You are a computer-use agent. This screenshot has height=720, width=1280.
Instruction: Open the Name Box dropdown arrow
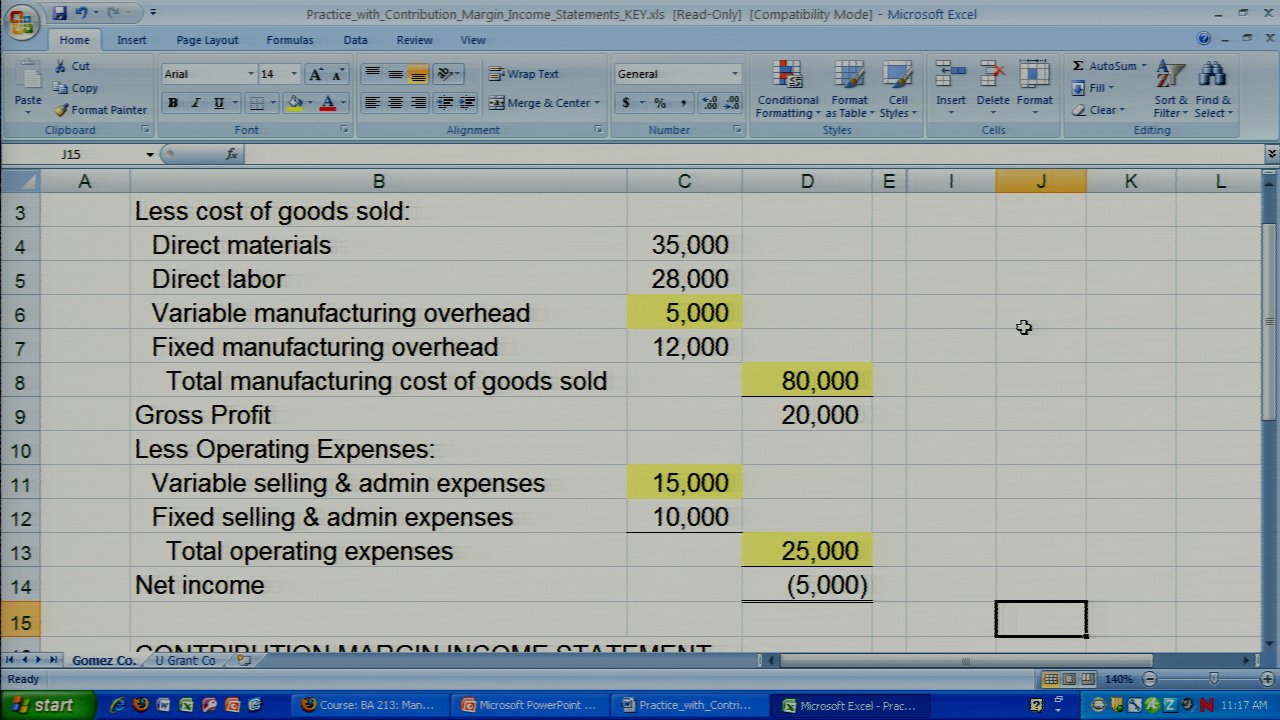tap(150, 155)
